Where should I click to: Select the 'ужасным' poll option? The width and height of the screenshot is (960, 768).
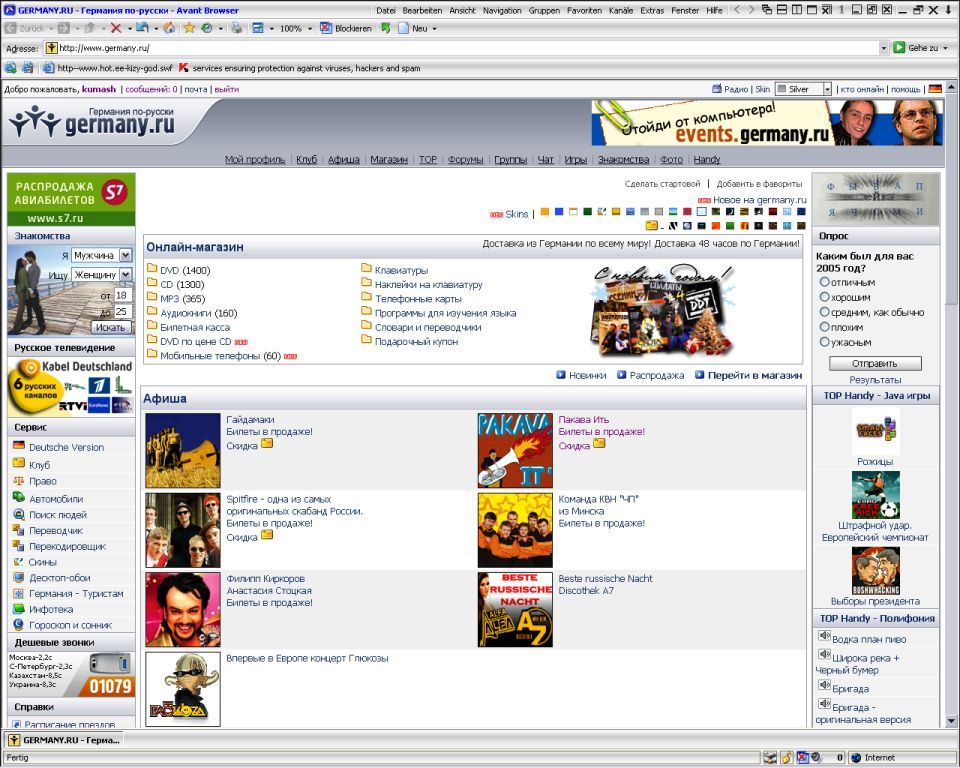[825, 342]
